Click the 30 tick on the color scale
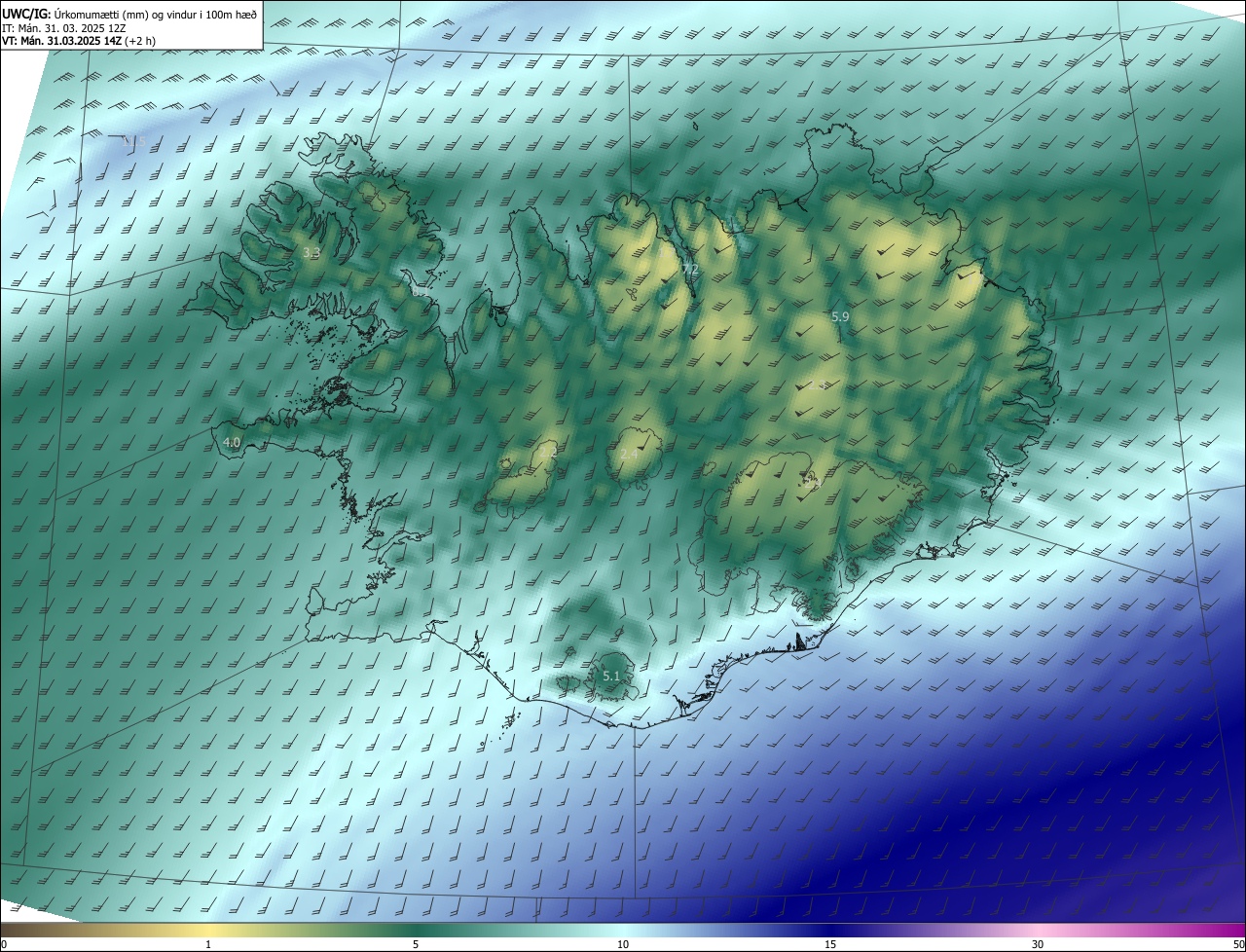The height and width of the screenshot is (952, 1246). tap(1038, 945)
